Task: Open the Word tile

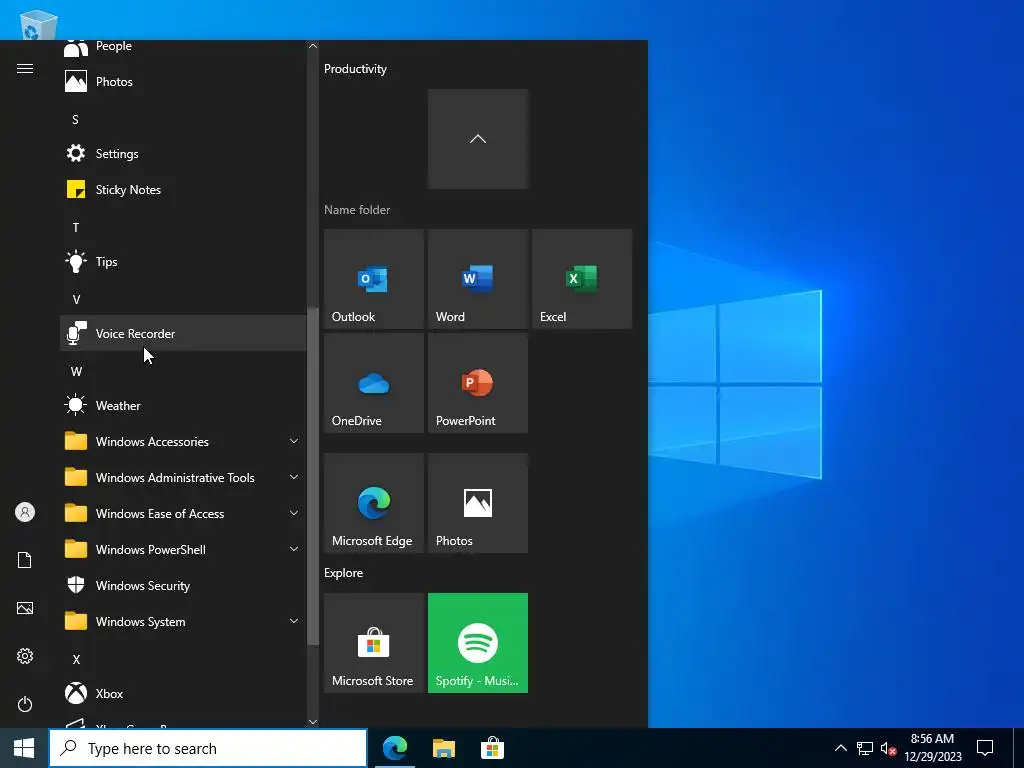Action: pos(478,279)
